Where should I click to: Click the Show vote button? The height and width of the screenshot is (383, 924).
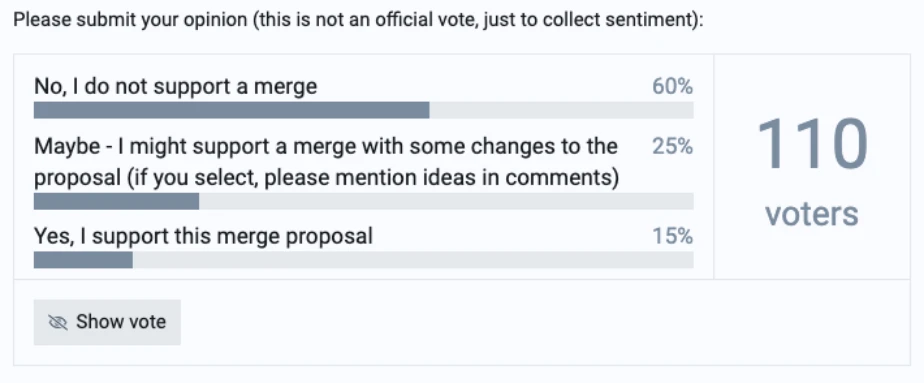pyautogui.click(x=107, y=322)
